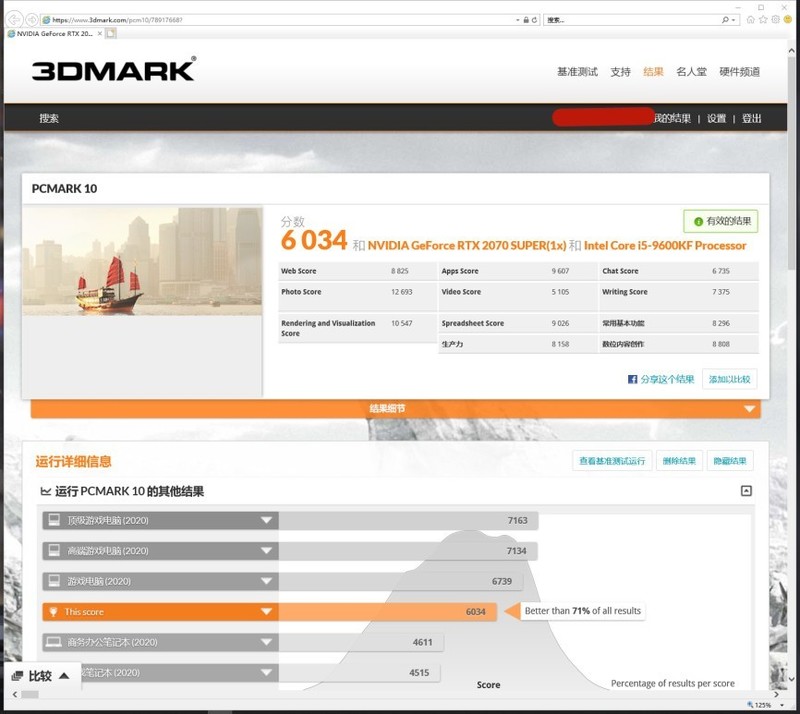800x714 pixels.
Task: Open the browser favorites star icon
Action: pos(763,19)
